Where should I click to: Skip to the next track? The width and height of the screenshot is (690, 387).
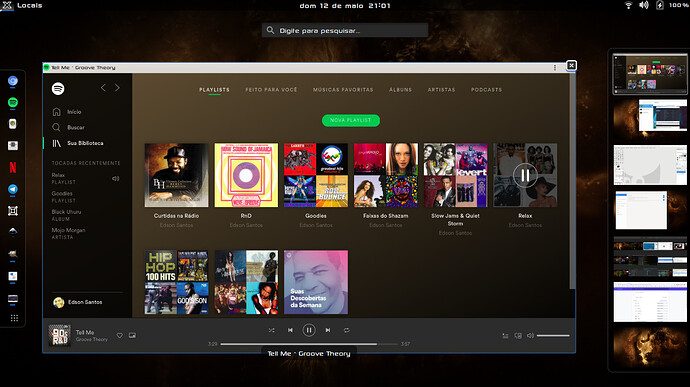coord(328,330)
